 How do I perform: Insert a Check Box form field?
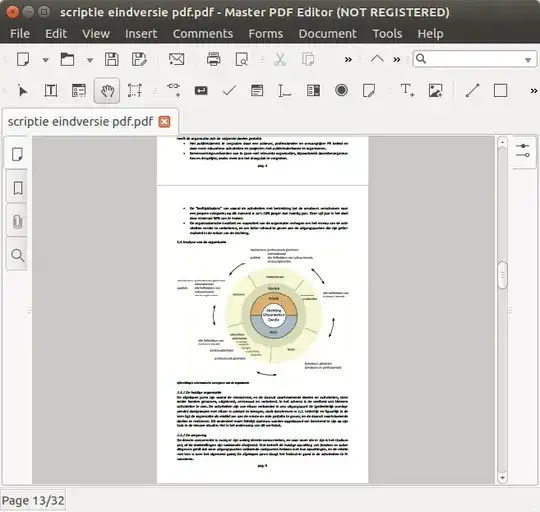(229, 91)
